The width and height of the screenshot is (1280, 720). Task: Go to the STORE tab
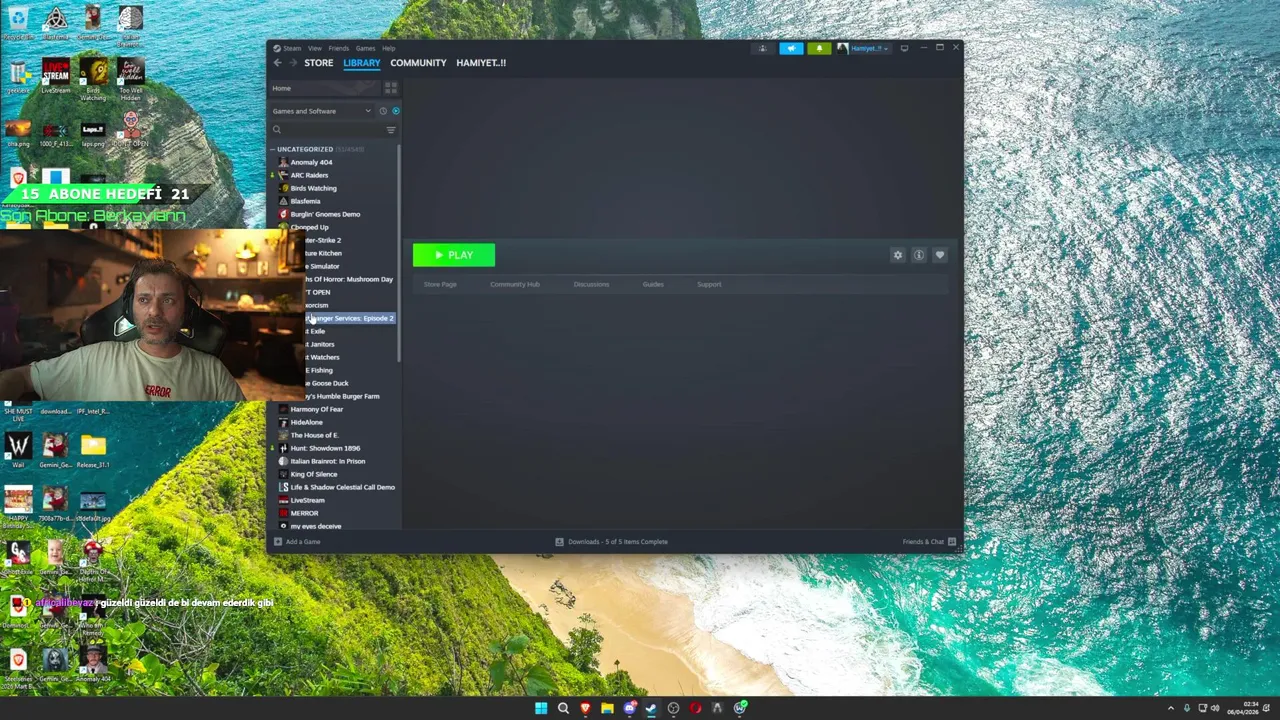(x=319, y=63)
